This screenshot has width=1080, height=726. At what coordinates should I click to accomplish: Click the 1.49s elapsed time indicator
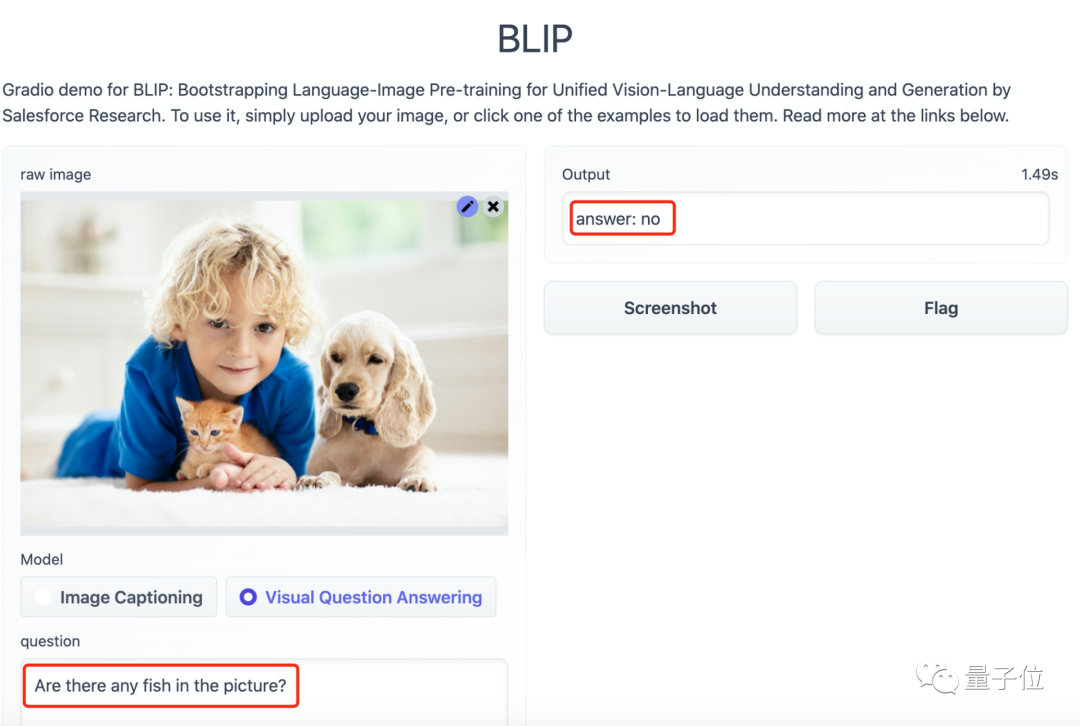click(x=1039, y=174)
